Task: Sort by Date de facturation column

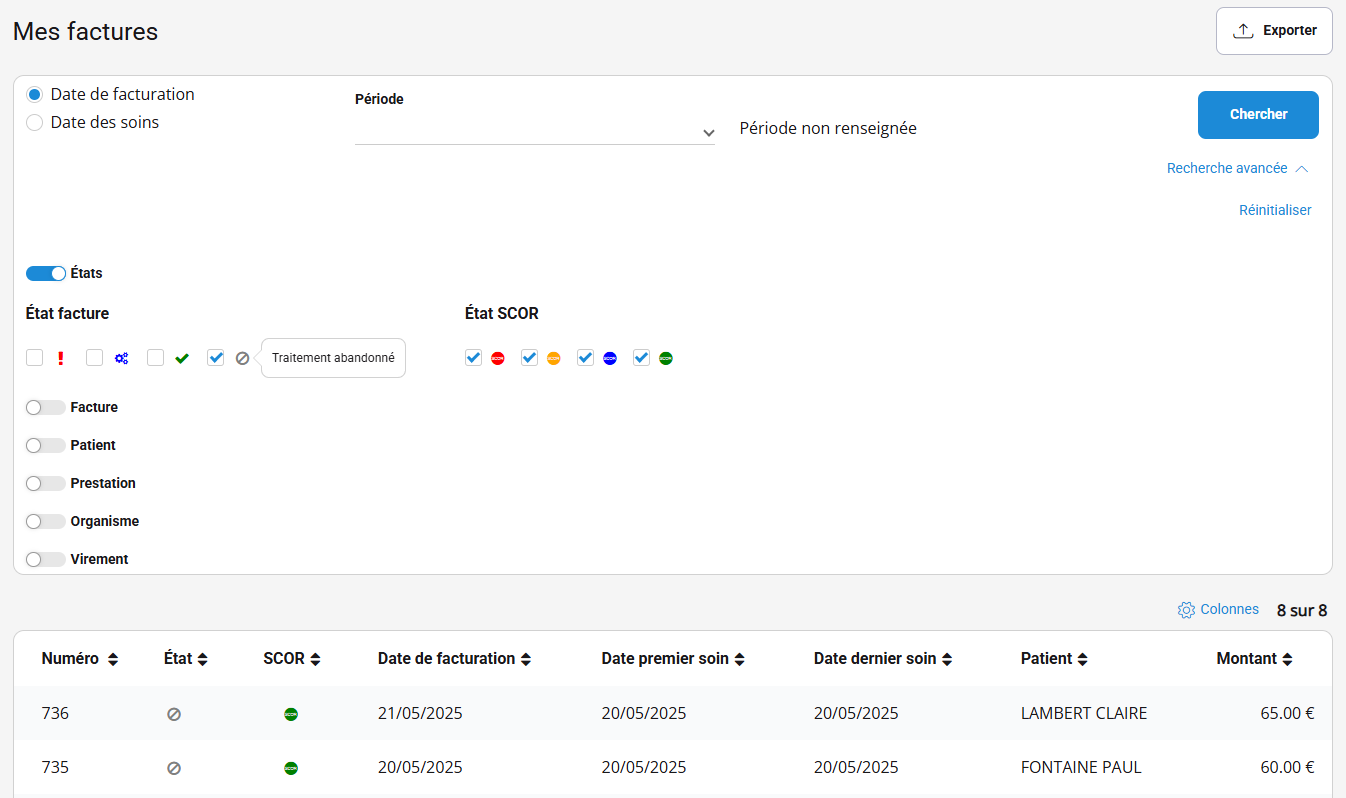Action: pyautogui.click(x=454, y=658)
